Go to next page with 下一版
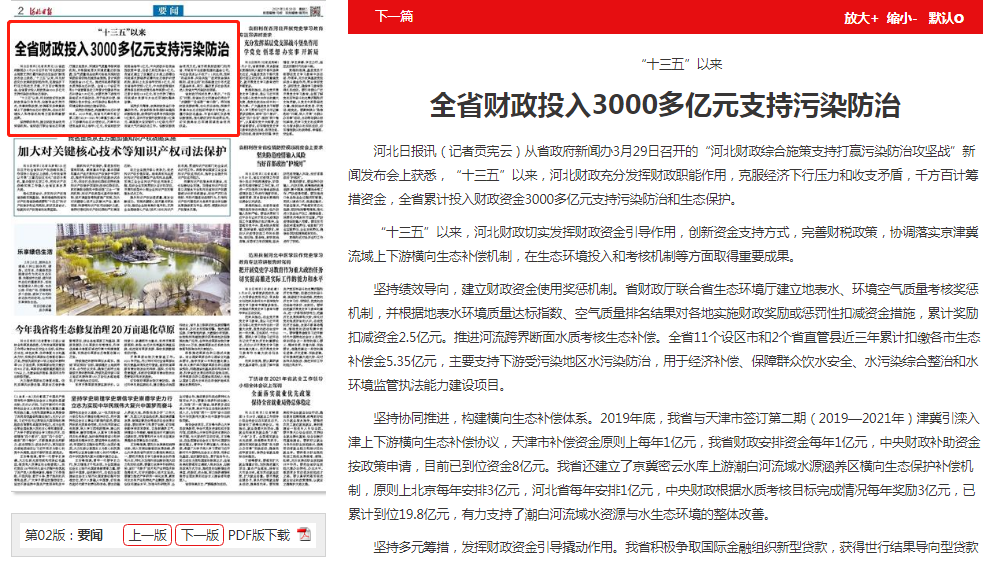Viewport: 991px width, 565px height. point(199,535)
